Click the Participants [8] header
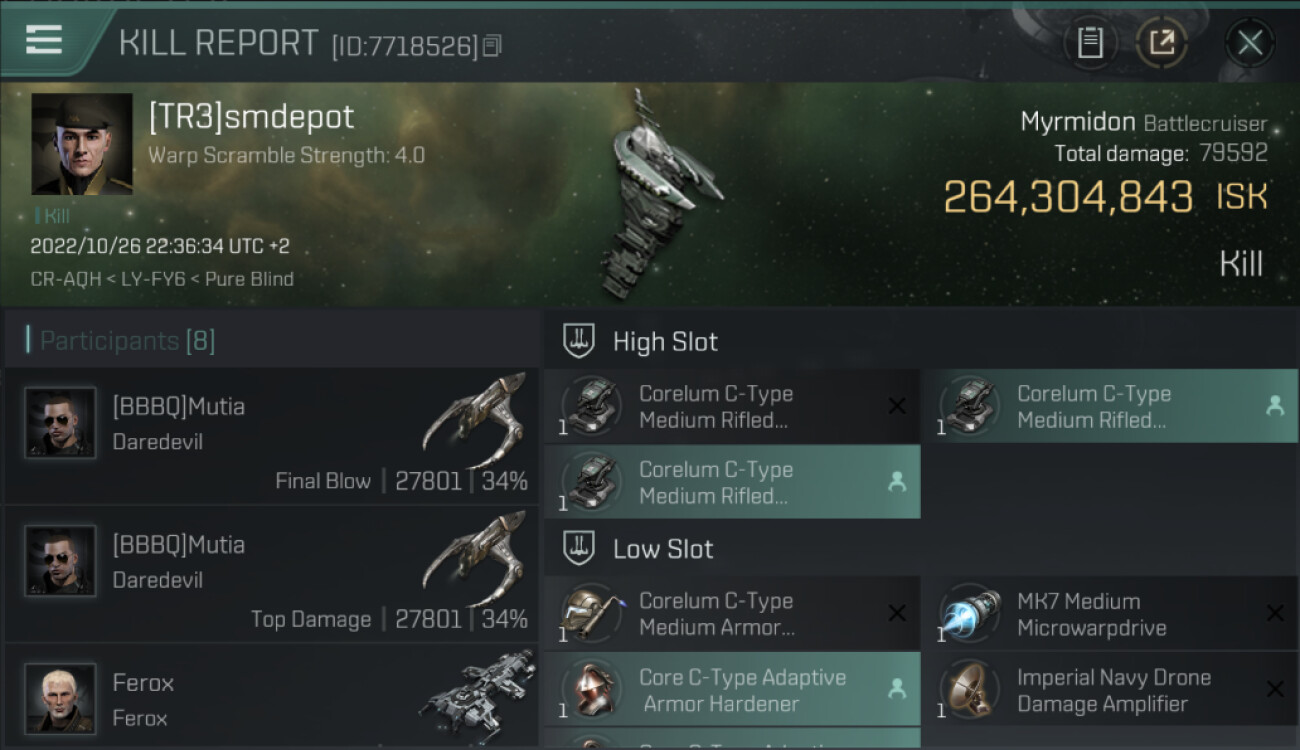 click(127, 341)
